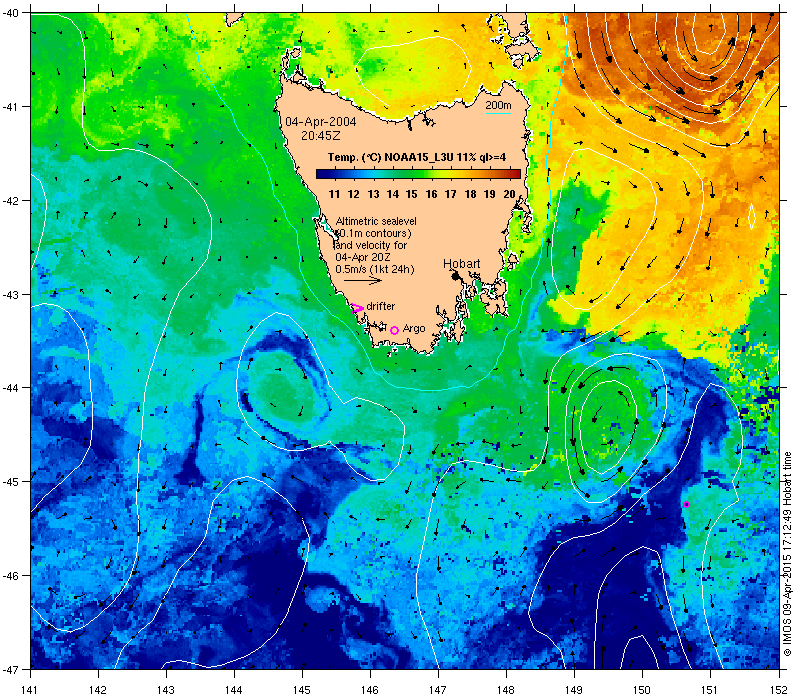This screenshot has height=700, width=800.
Task: Click the latitude axis label '-41'
Action: click(x=11, y=107)
